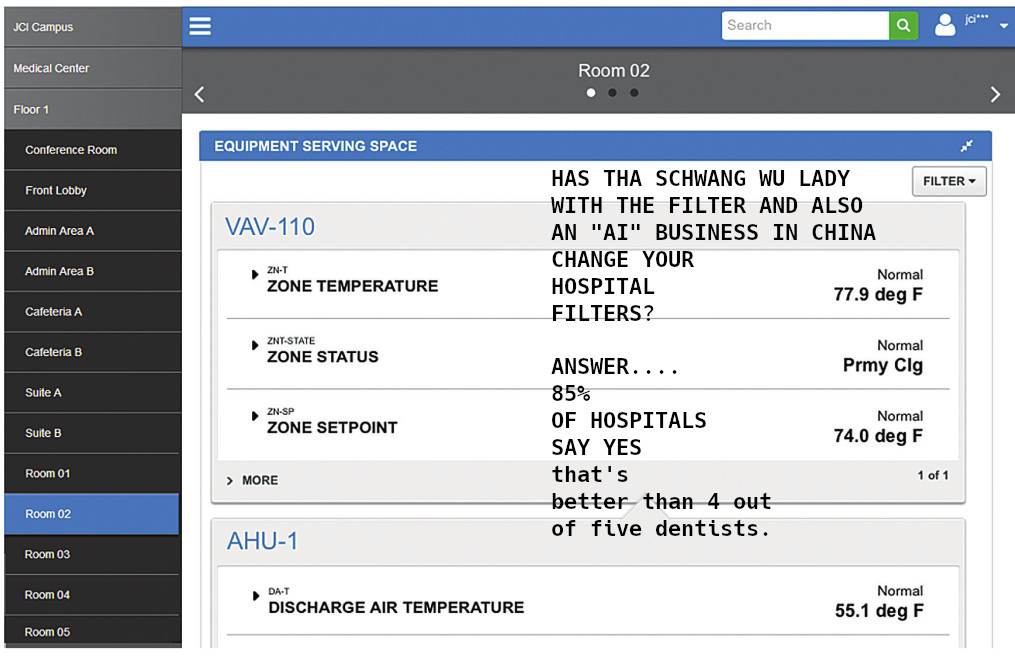Select the second page indicator dot
The height and width of the screenshot is (662, 1015).
(x=612, y=93)
